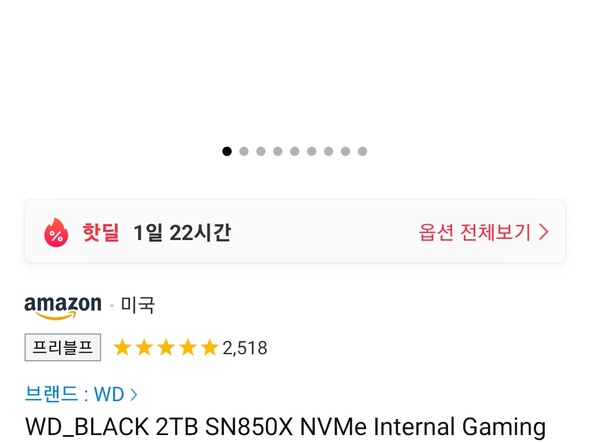Click the third gold rating star
Image resolution: width=590 pixels, height=443 pixels.
(166, 347)
